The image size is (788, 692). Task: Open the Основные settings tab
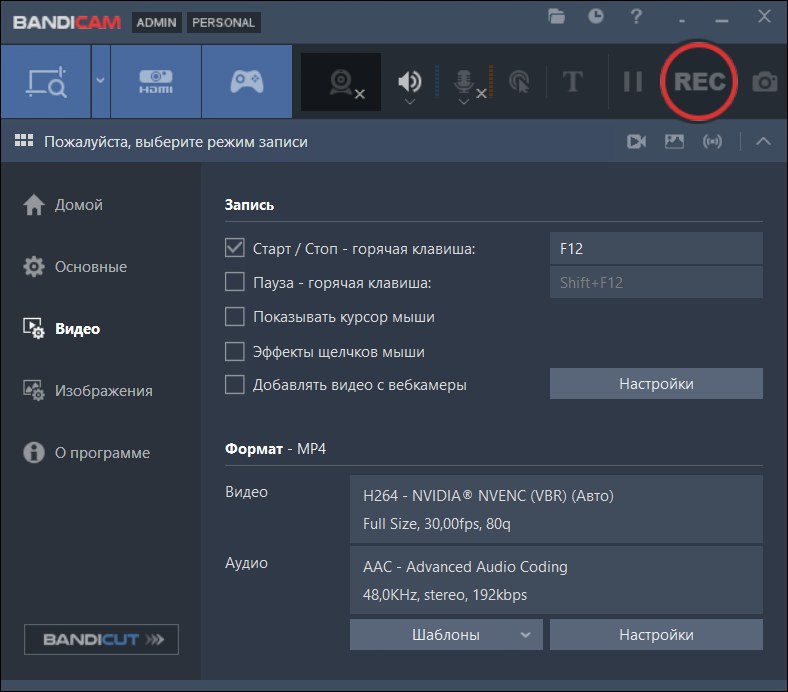(x=90, y=267)
